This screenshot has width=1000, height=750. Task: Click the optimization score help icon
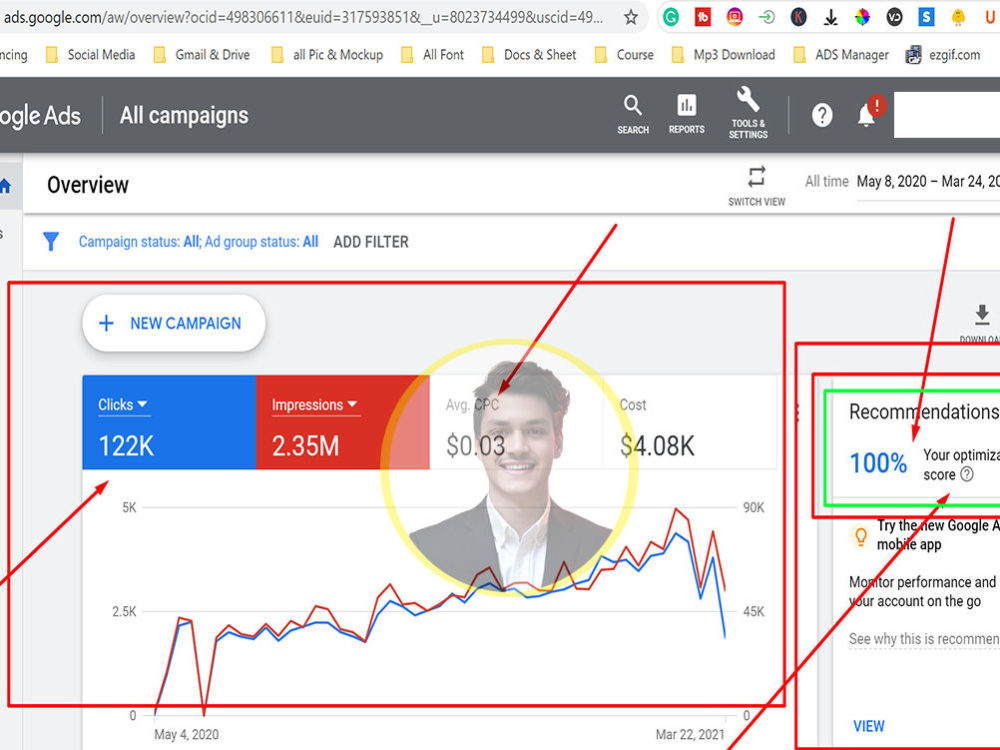[967, 474]
